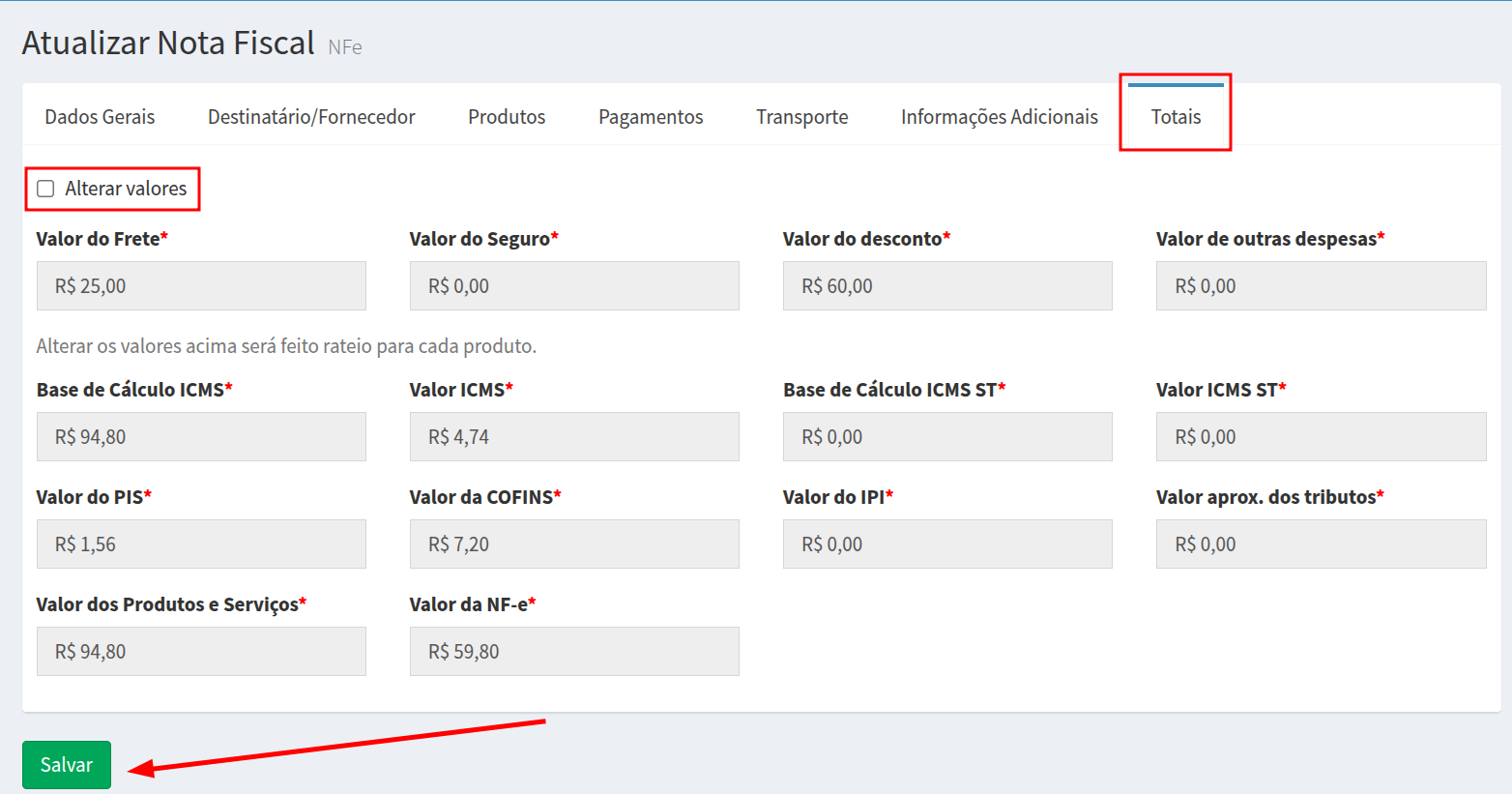Image resolution: width=1512 pixels, height=794 pixels.
Task: Focus the Valor ICMS field showing R$ 4,74
Action: 574,437
